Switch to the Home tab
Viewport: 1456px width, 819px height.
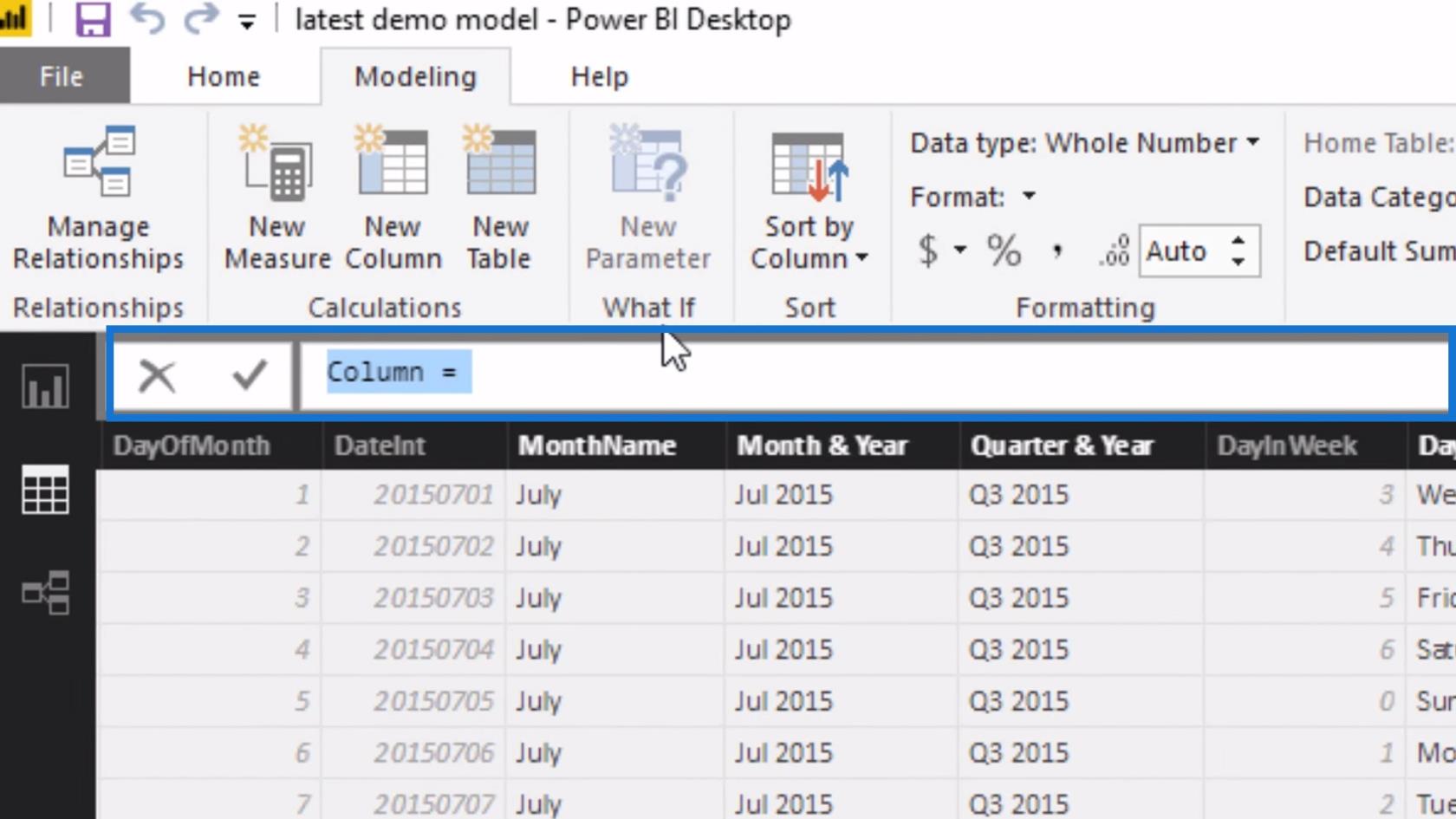pyautogui.click(x=224, y=76)
